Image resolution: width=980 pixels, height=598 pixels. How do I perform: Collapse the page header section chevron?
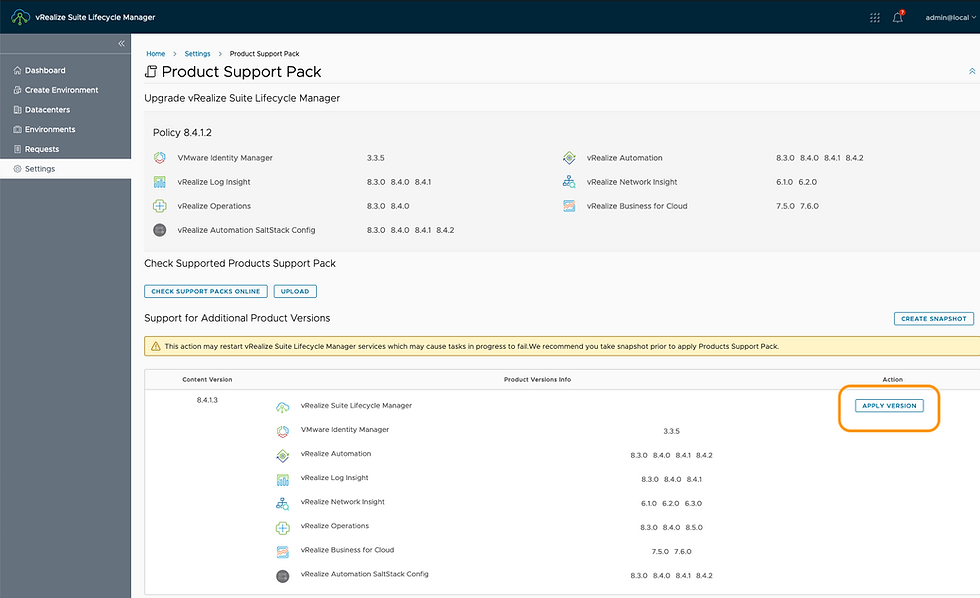click(972, 71)
